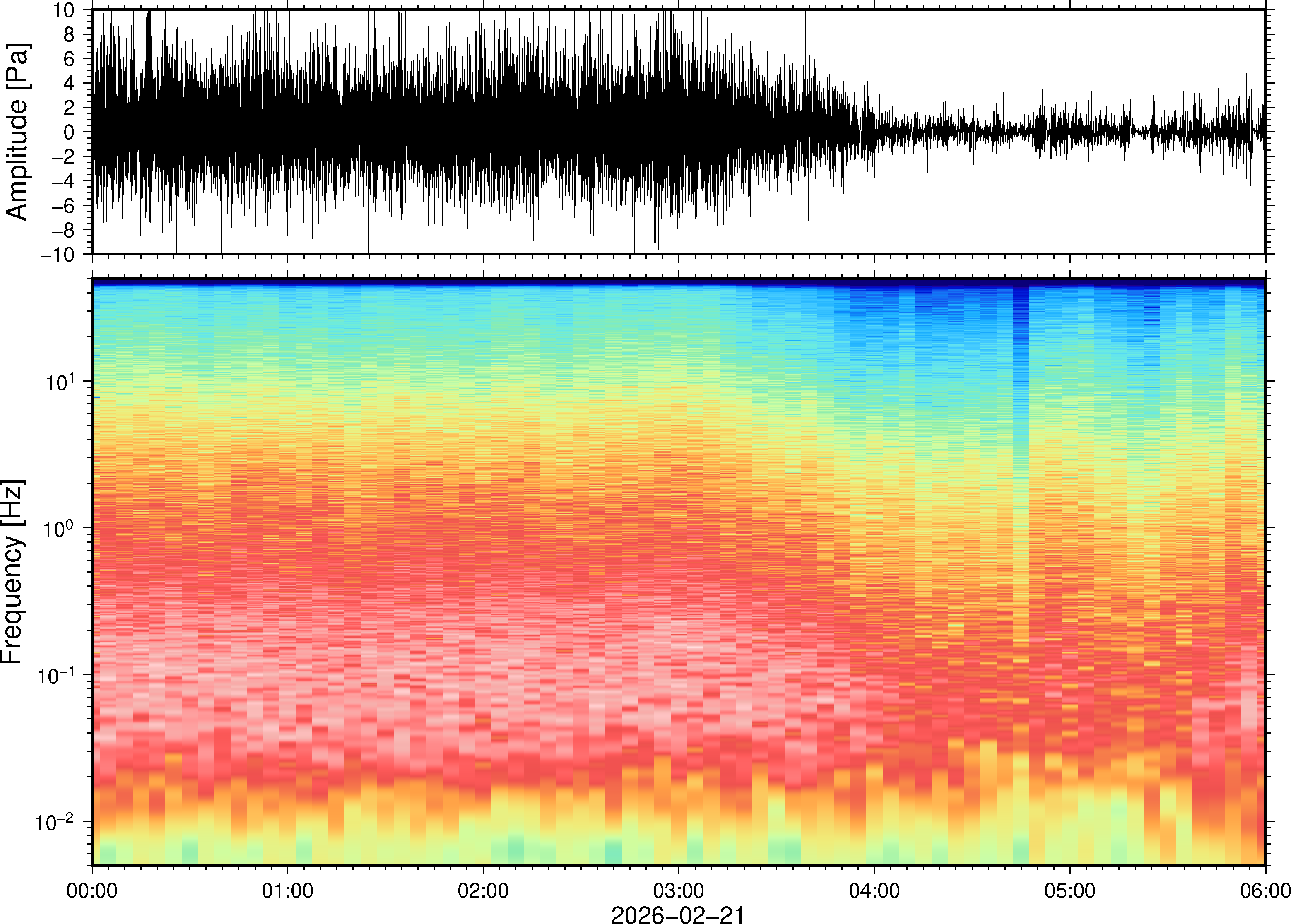Click the 05:00 time axis label
The image size is (1291, 924).
point(1069,890)
